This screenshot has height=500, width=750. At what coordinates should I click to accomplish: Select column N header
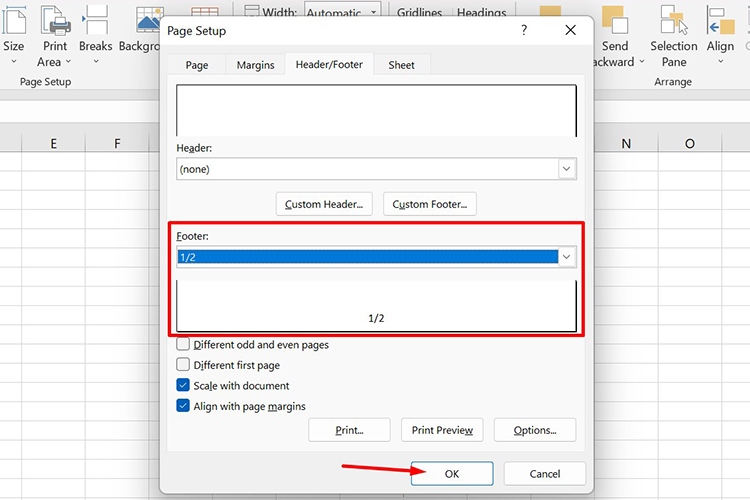[626, 143]
